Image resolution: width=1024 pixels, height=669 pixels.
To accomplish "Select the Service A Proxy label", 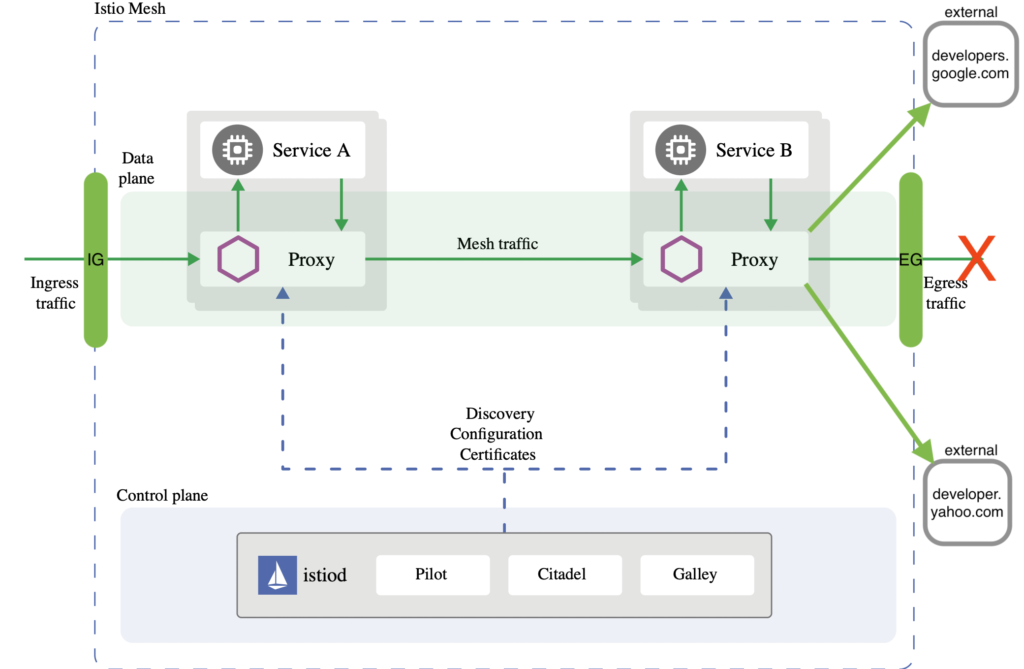I will pos(311,260).
